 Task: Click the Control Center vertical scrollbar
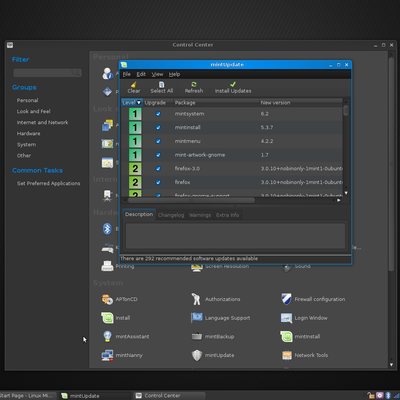point(391,163)
